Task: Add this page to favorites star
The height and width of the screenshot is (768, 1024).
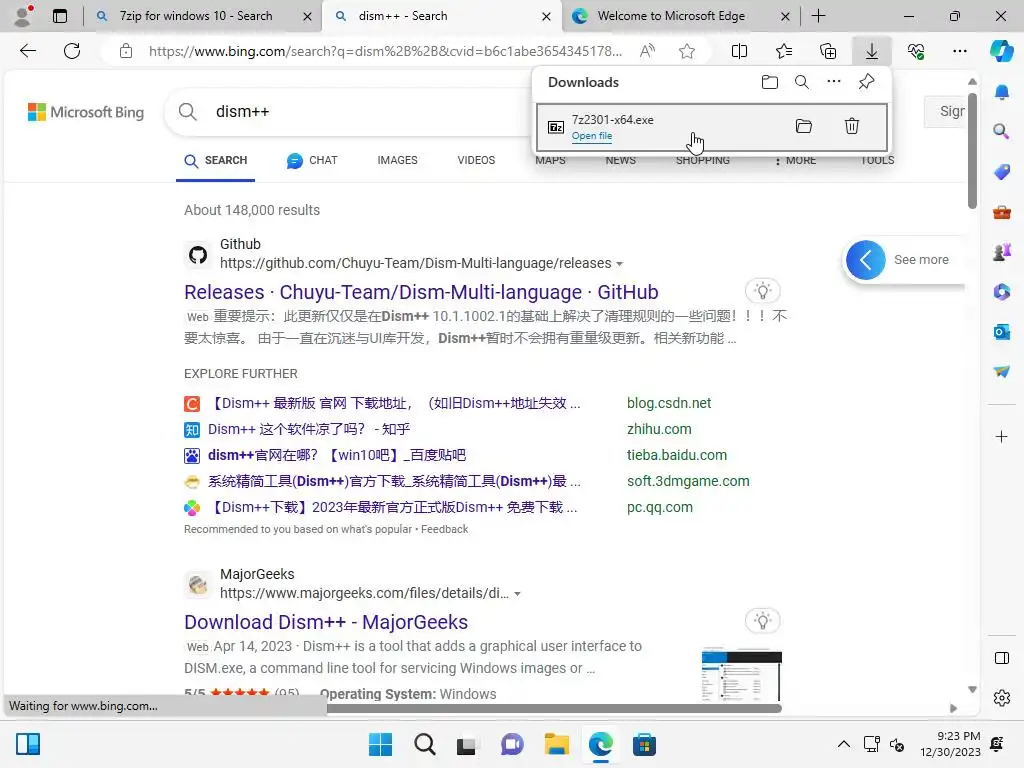Action: pyautogui.click(x=686, y=51)
